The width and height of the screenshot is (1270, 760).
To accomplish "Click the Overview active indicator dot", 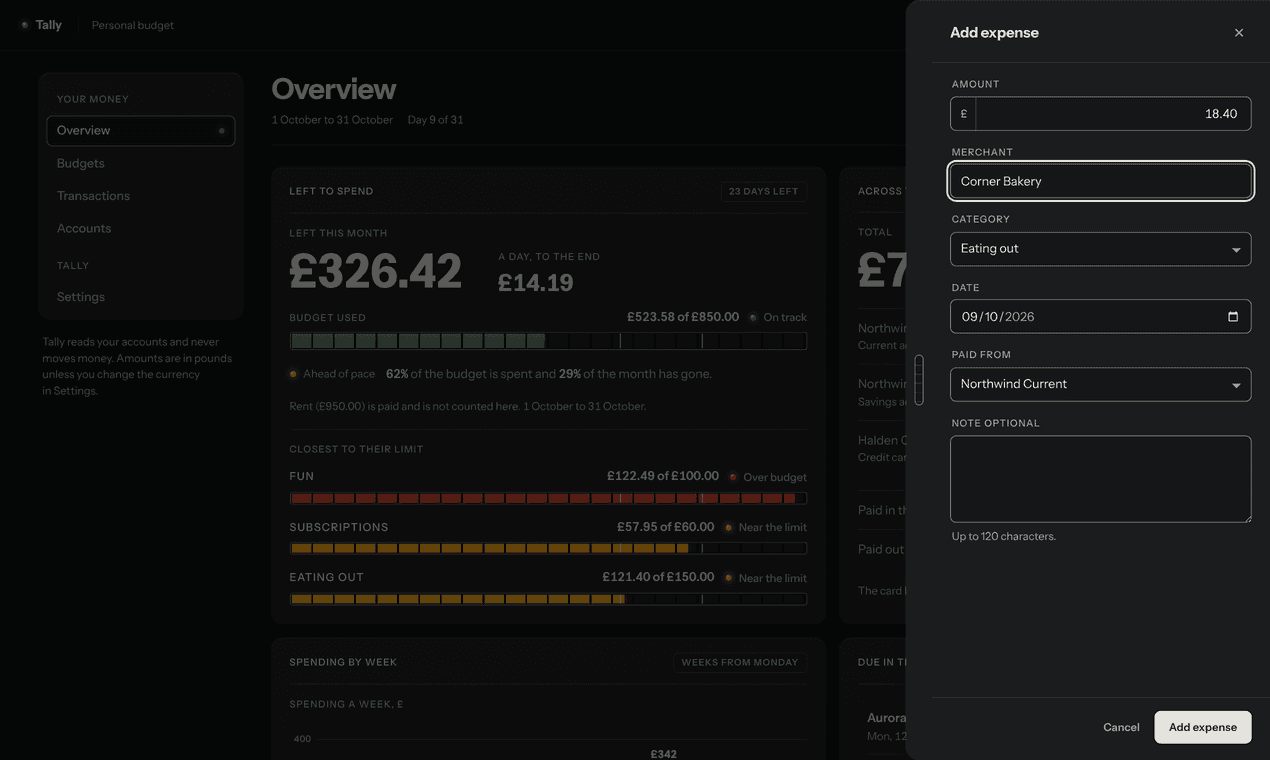I will point(222,131).
